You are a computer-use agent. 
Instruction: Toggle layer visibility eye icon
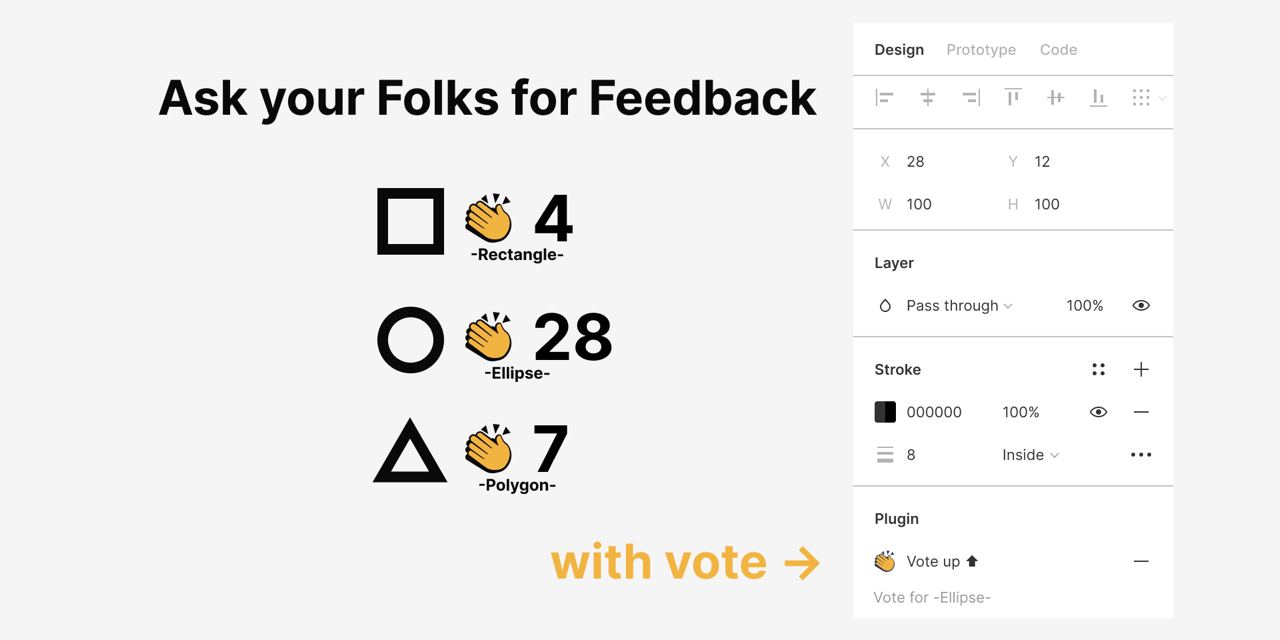pos(1141,305)
